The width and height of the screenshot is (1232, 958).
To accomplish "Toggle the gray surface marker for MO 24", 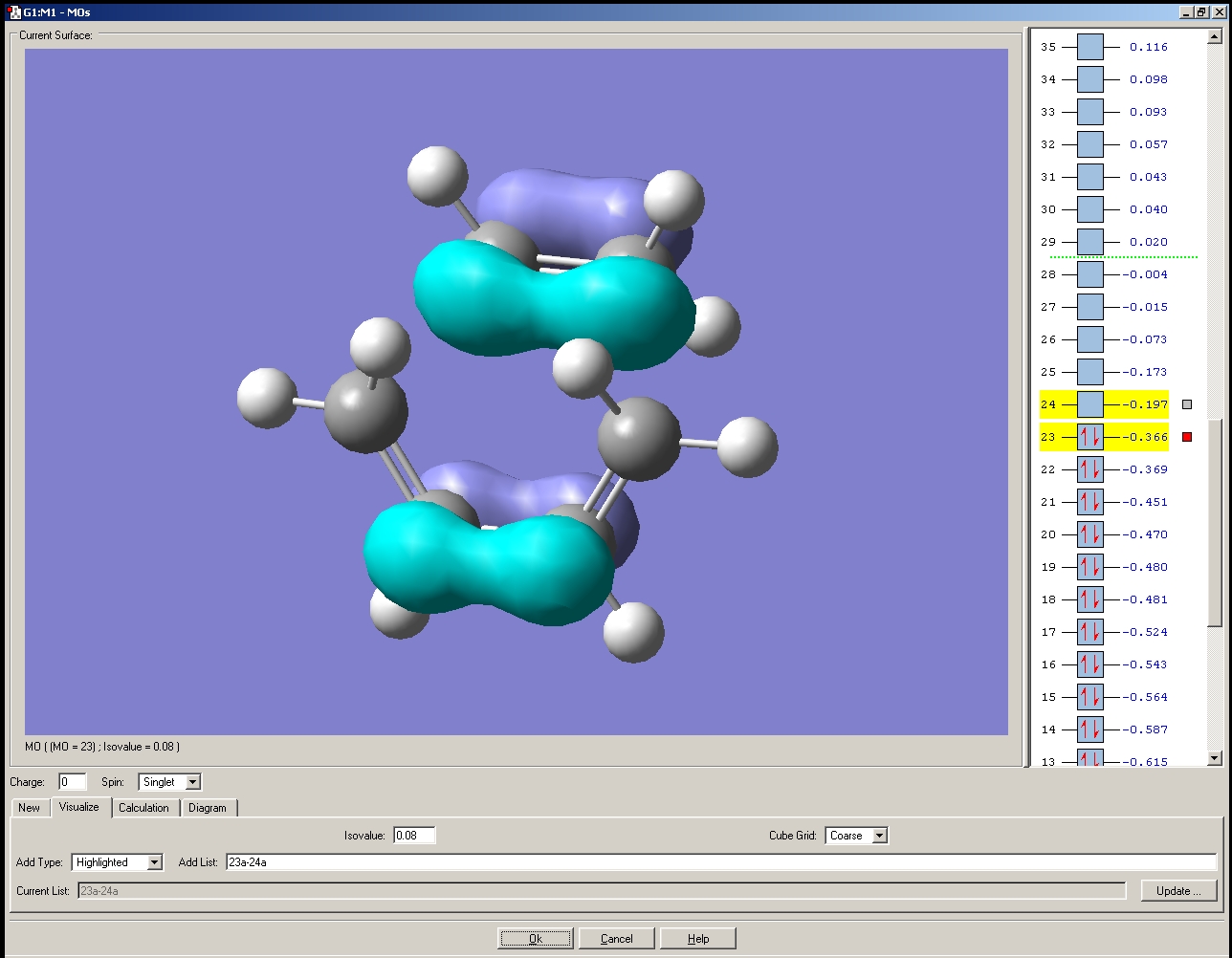I will click(1187, 404).
